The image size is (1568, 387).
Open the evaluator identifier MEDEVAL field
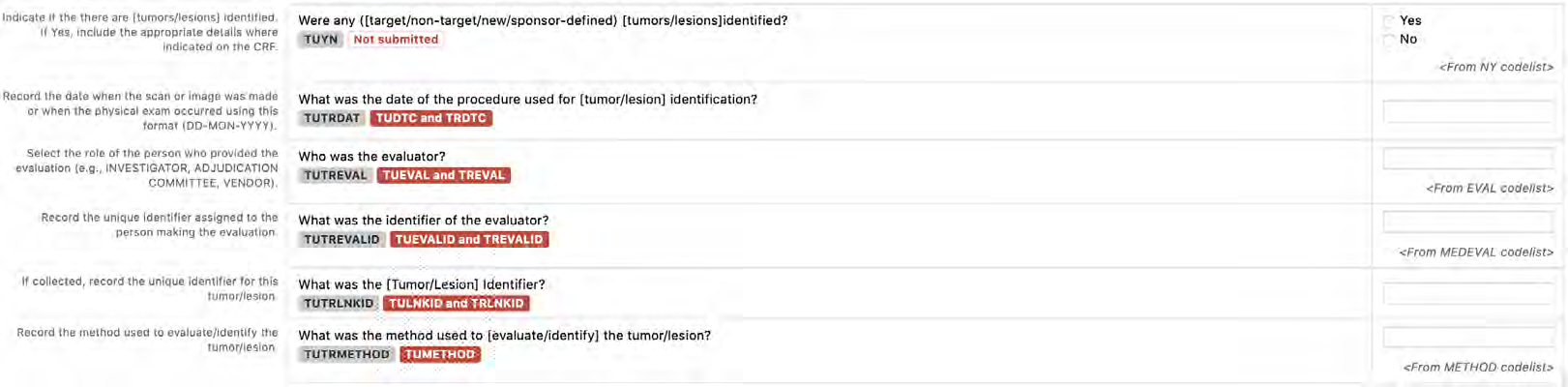point(1467,222)
